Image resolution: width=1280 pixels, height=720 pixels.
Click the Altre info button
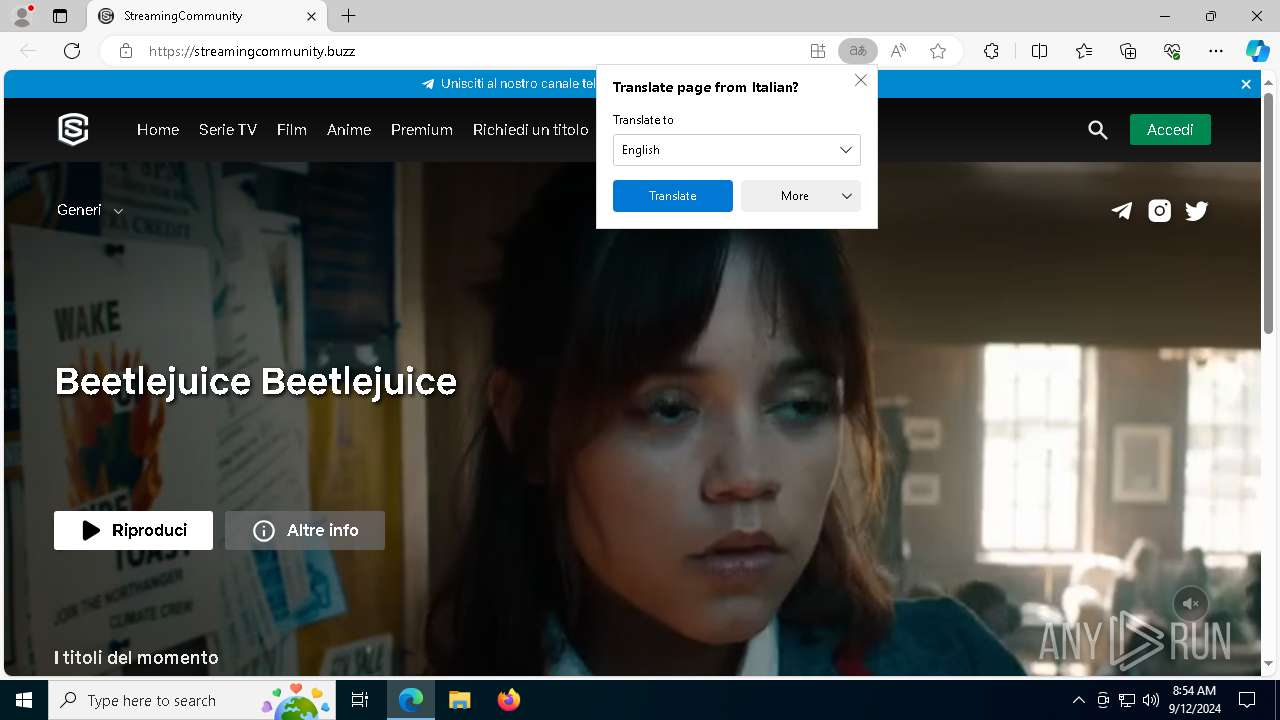(305, 531)
